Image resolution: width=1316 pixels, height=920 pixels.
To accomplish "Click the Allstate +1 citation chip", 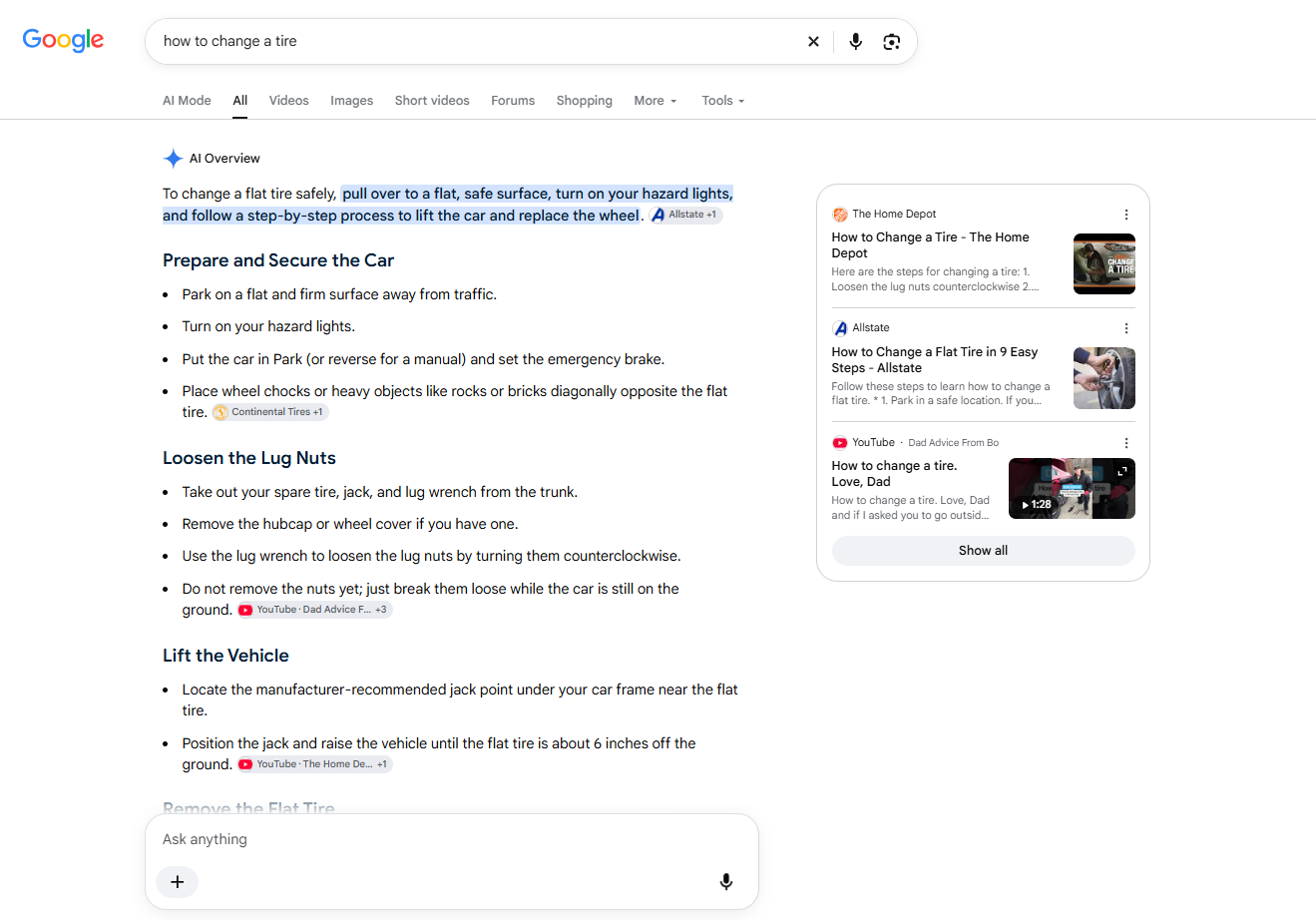I will [686, 215].
